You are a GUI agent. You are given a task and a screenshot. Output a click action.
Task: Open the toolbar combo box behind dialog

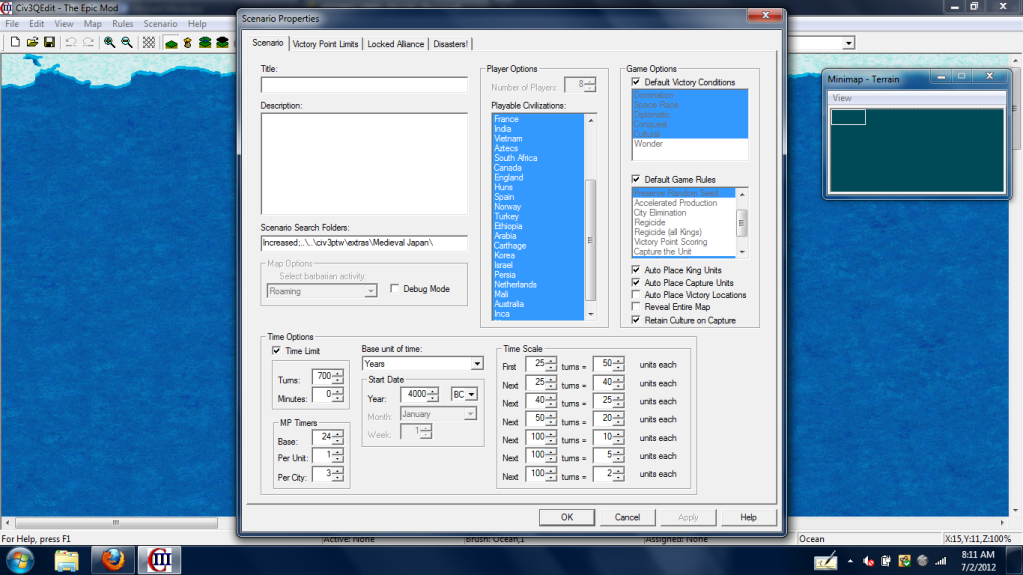[848, 43]
